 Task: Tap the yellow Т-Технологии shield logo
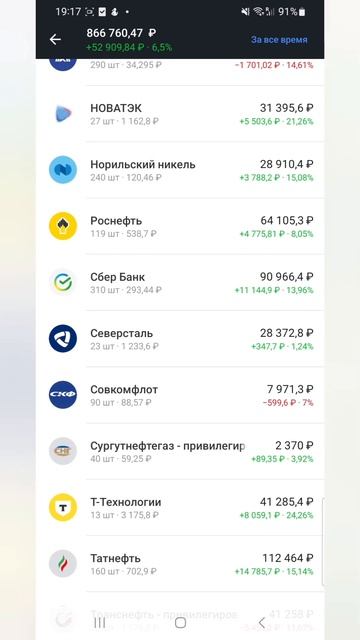(63, 507)
